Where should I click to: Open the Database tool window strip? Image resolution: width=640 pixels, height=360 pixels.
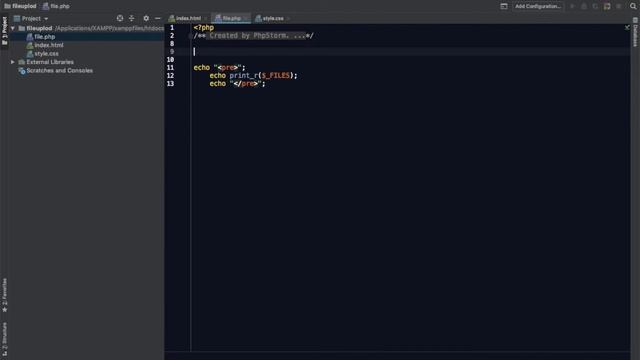635,33
